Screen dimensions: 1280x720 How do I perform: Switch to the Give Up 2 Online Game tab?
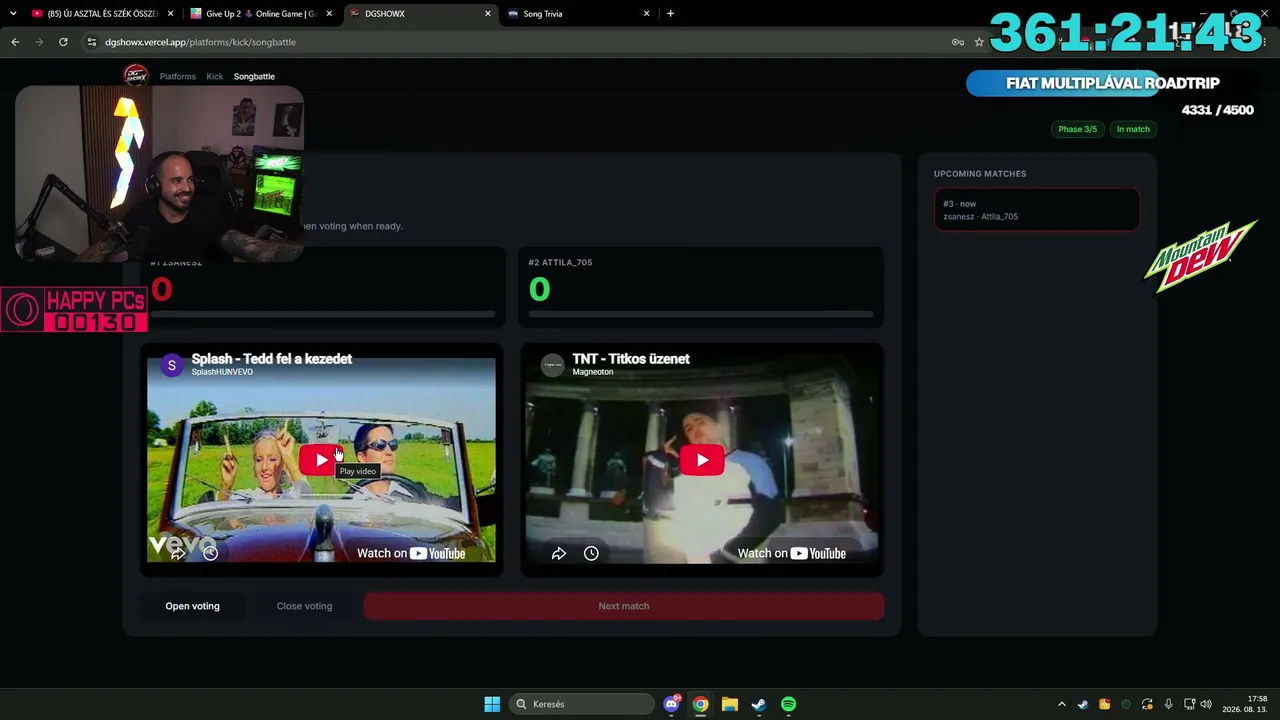coord(260,14)
